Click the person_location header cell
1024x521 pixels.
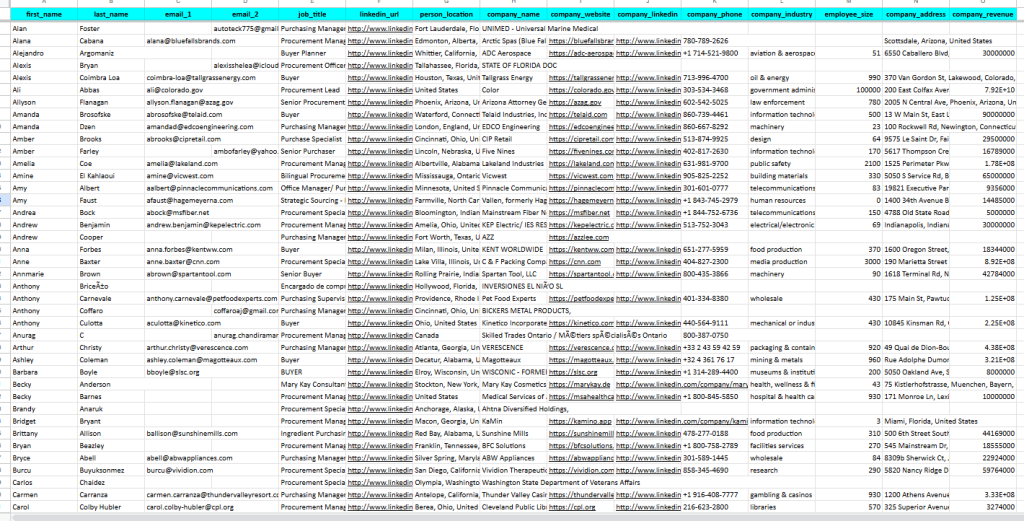446,14
